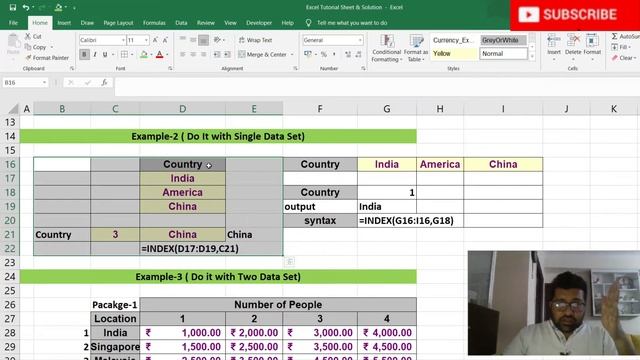Decrease the indent
The width and height of the screenshot is (640, 360).
(x=217, y=54)
